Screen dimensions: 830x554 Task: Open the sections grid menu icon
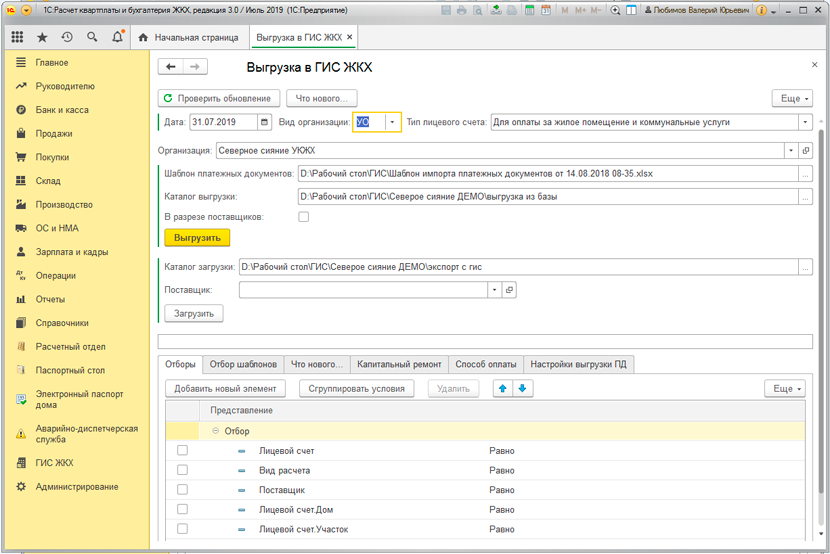[17, 37]
